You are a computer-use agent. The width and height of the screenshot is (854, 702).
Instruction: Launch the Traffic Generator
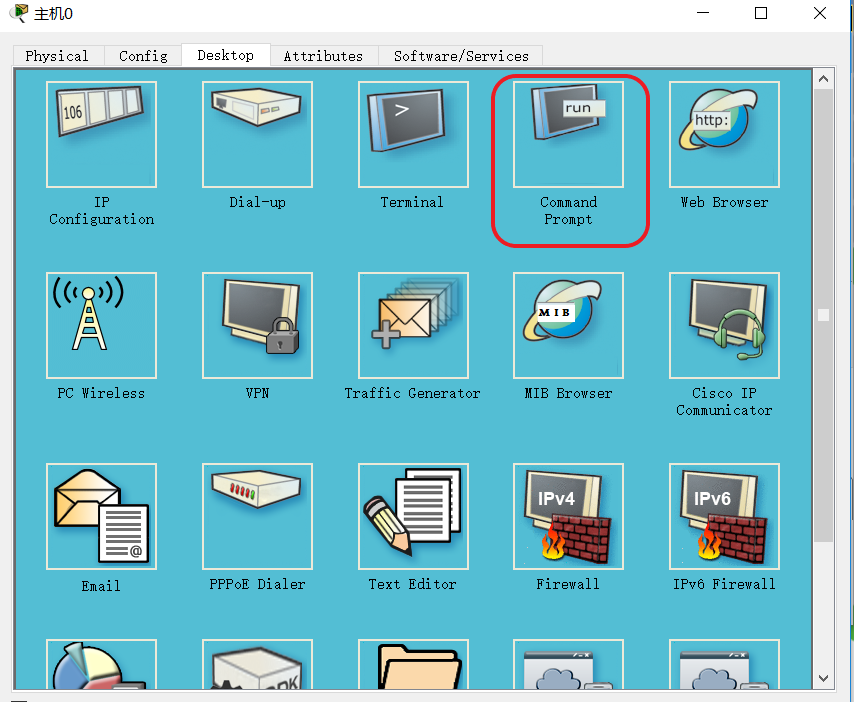pyautogui.click(x=413, y=325)
